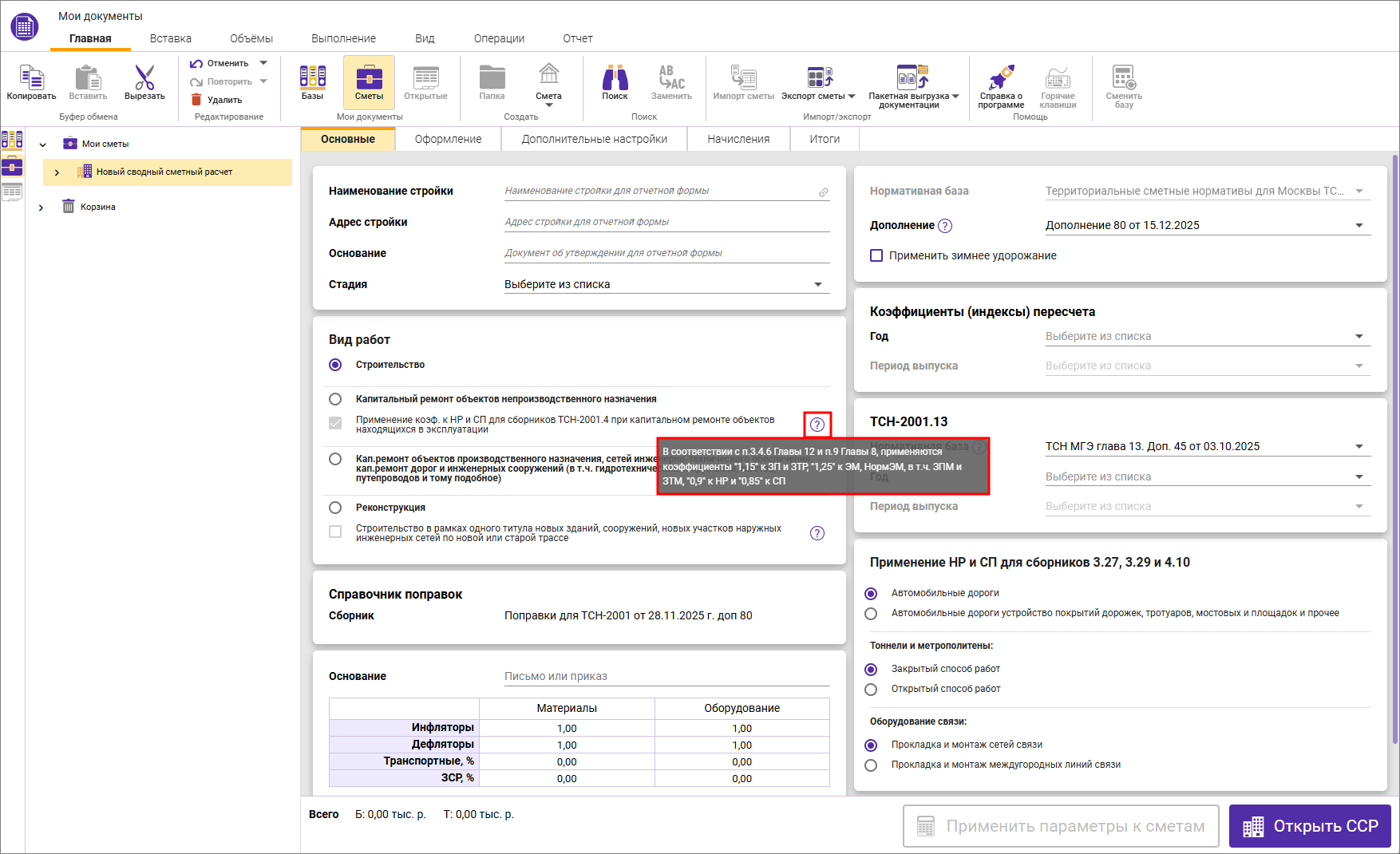
Task: Click the Открыть ССР button
Action: (x=1310, y=826)
